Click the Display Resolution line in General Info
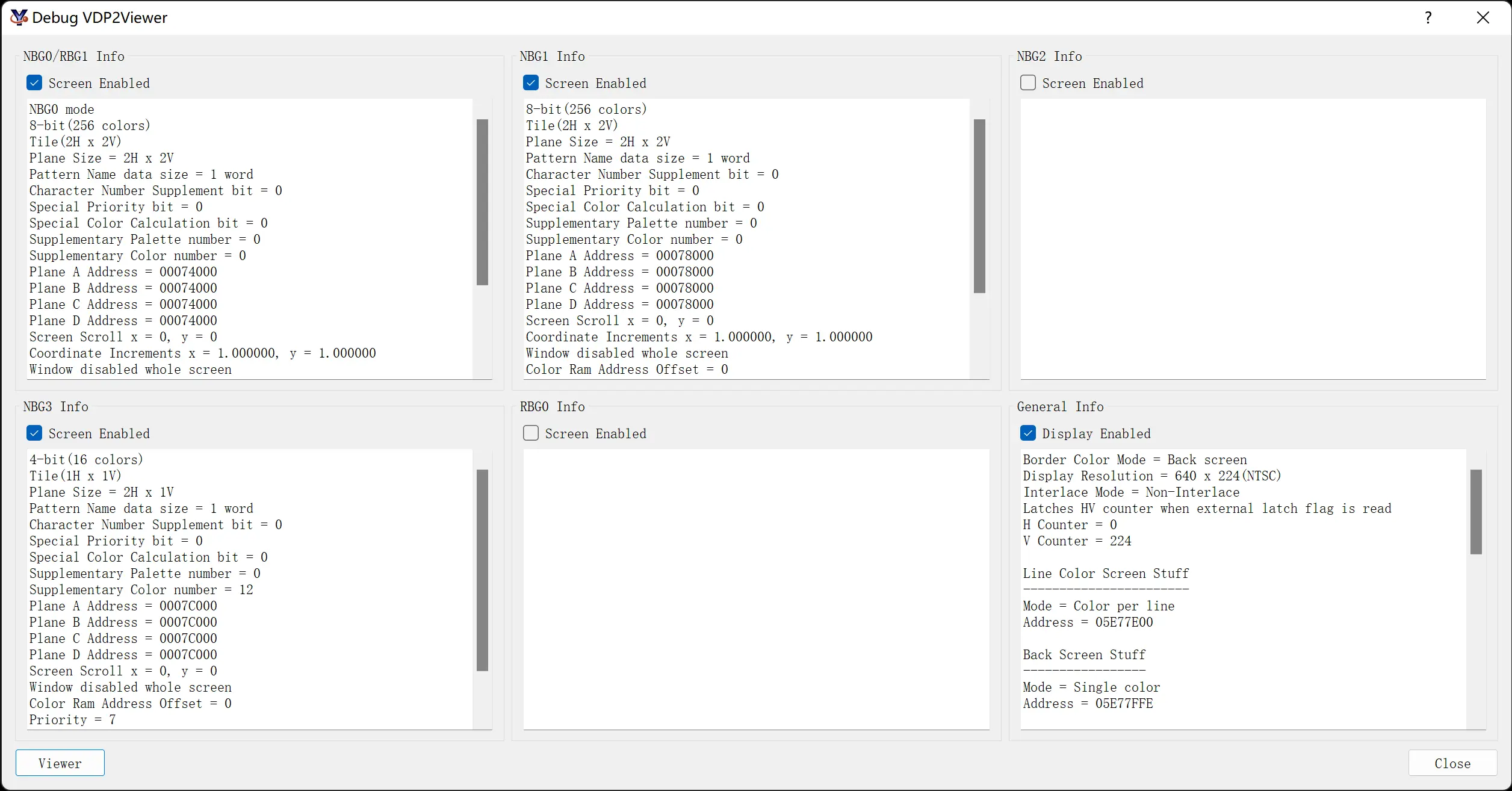1512x791 pixels. click(1151, 476)
